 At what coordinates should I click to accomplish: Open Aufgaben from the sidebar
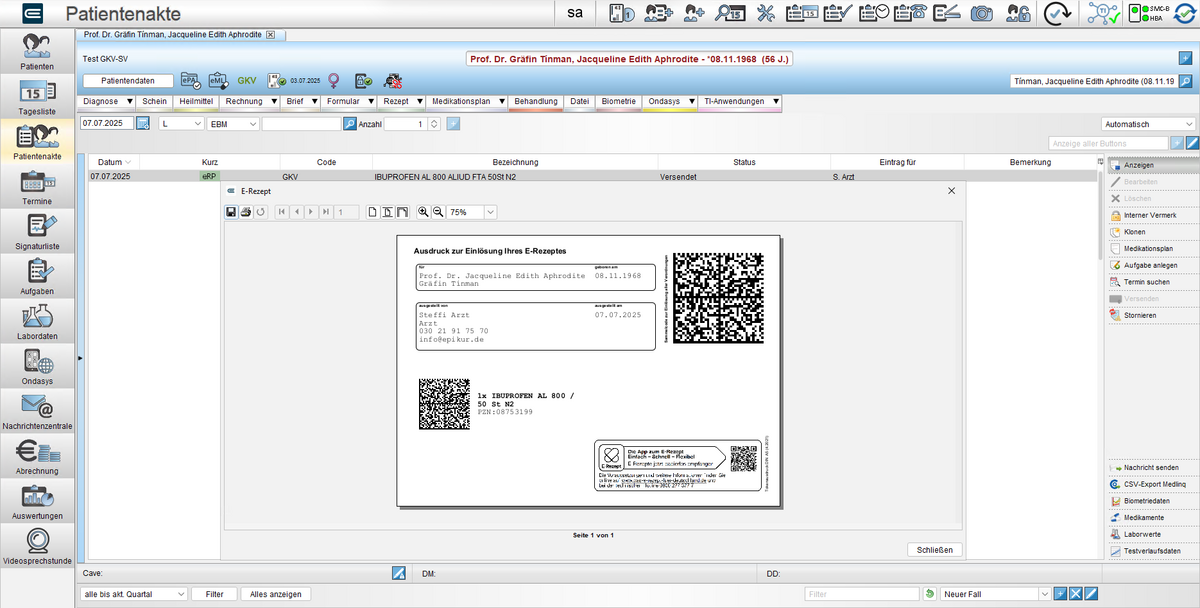(x=37, y=277)
